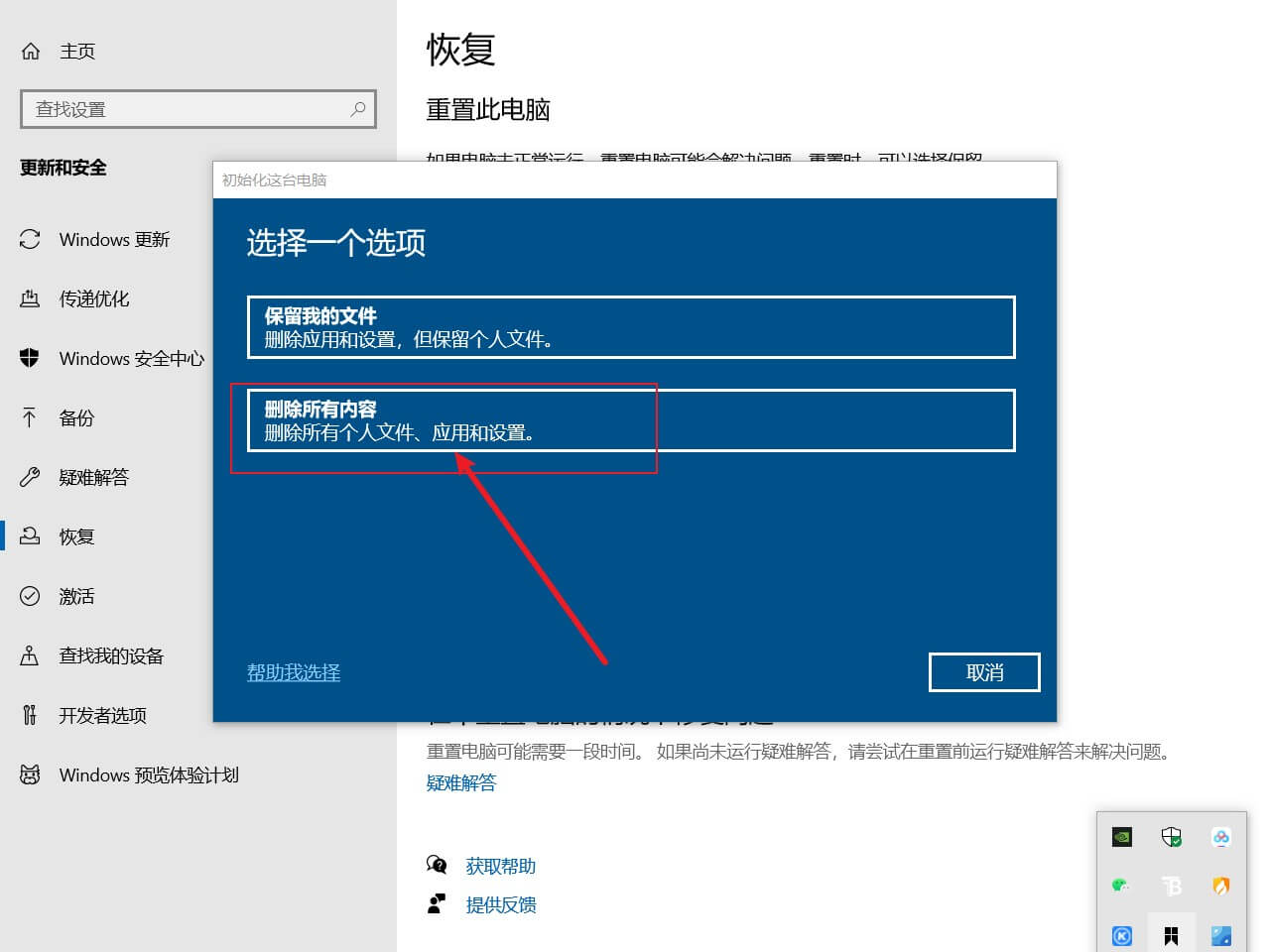Open 获取帮助 link
The height and width of the screenshot is (952, 1270).
501,866
